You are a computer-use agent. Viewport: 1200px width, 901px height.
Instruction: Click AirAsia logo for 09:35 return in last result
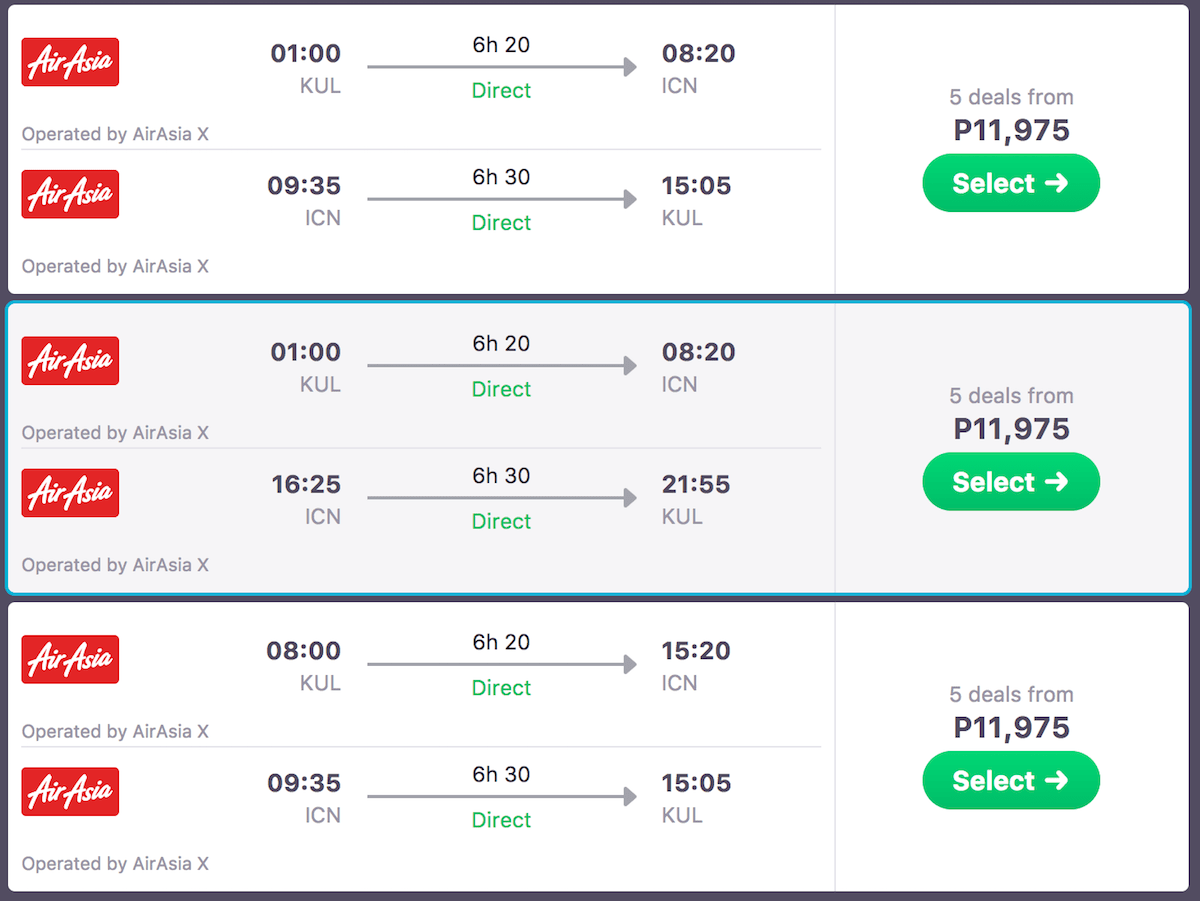(70, 791)
